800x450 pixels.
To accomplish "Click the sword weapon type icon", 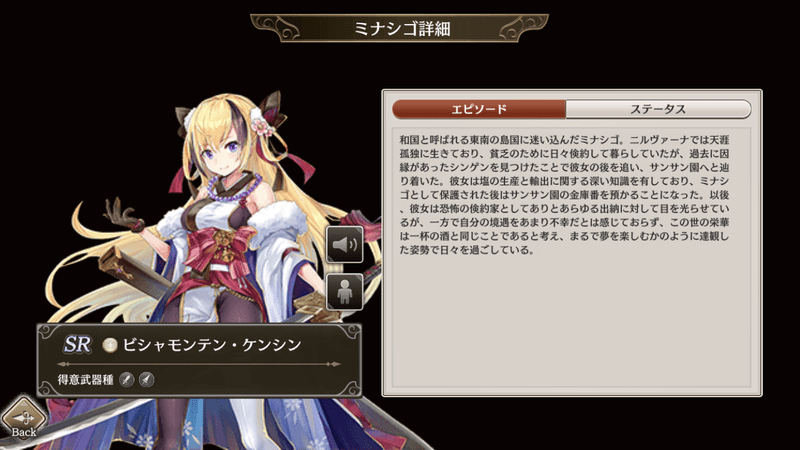I will point(127,379).
